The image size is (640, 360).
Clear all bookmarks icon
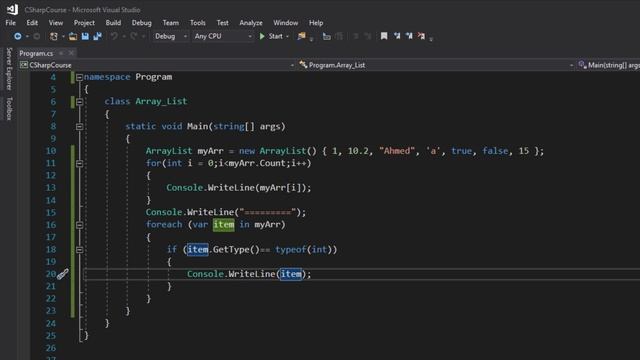[421, 36]
